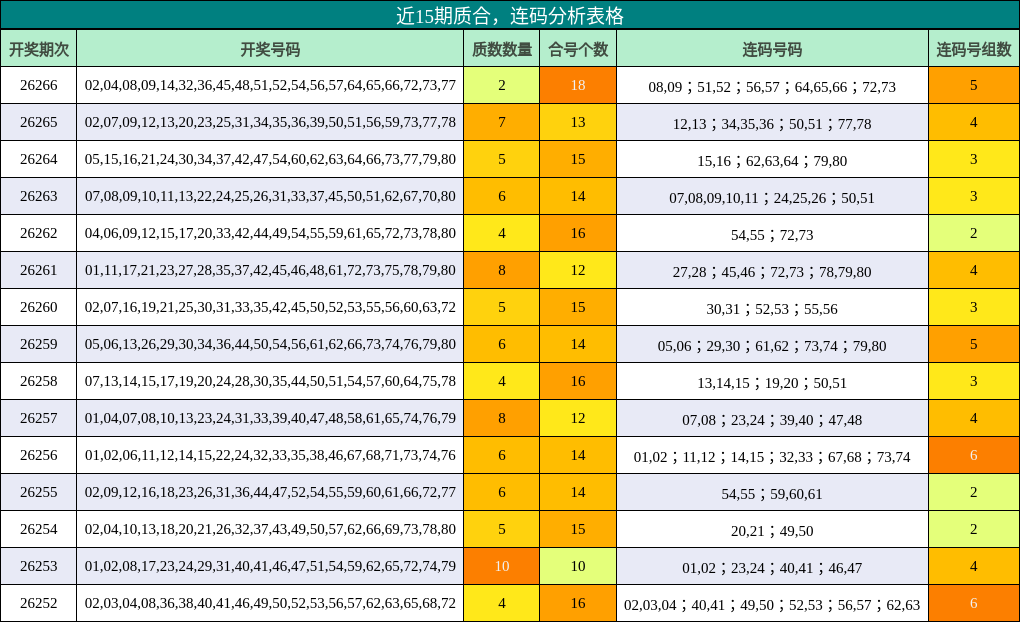Click period number 26262
The height and width of the screenshot is (622, 1020).
click(x=38, y=233)
